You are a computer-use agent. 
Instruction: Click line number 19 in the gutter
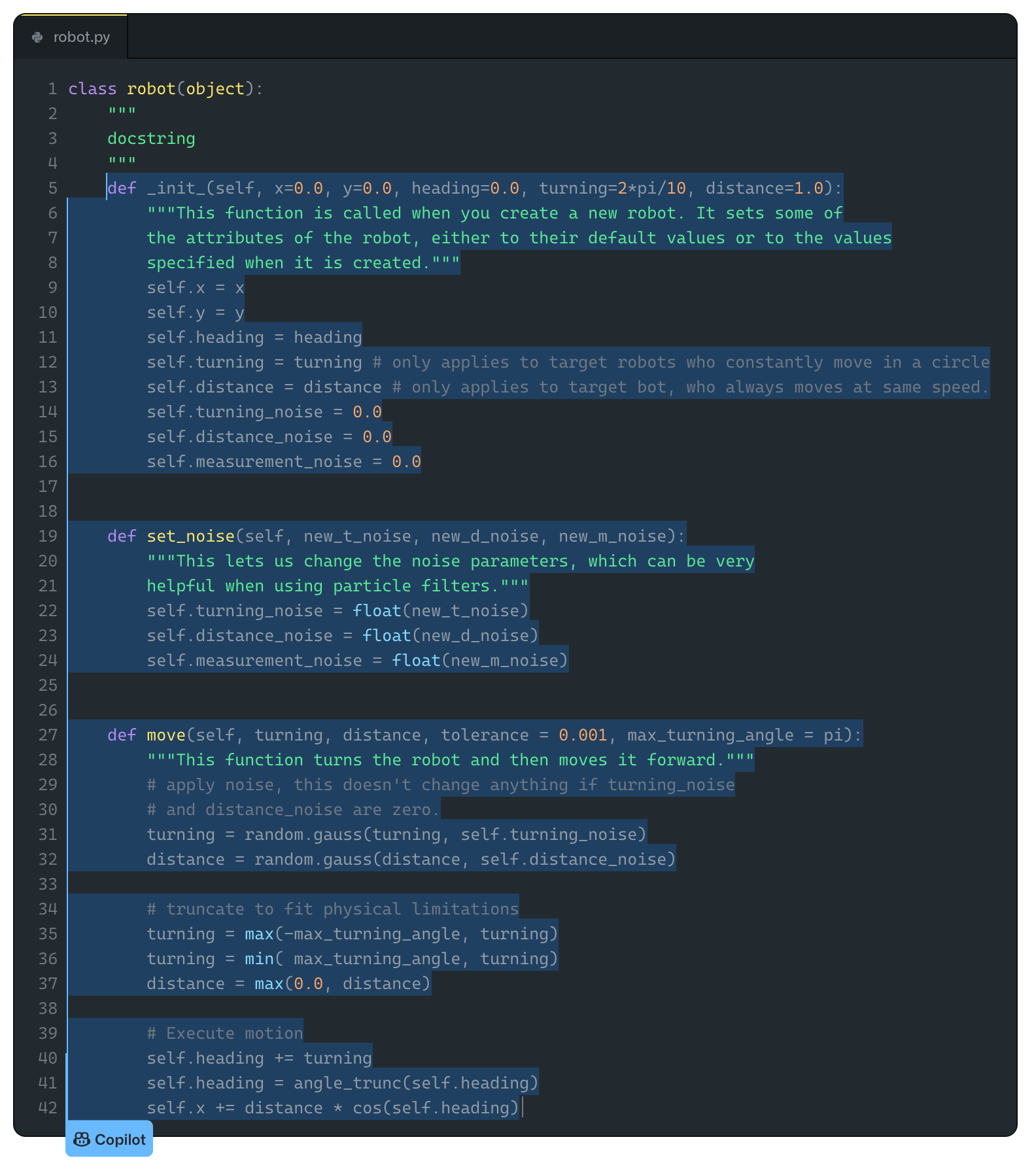click(x=48, y=536)
